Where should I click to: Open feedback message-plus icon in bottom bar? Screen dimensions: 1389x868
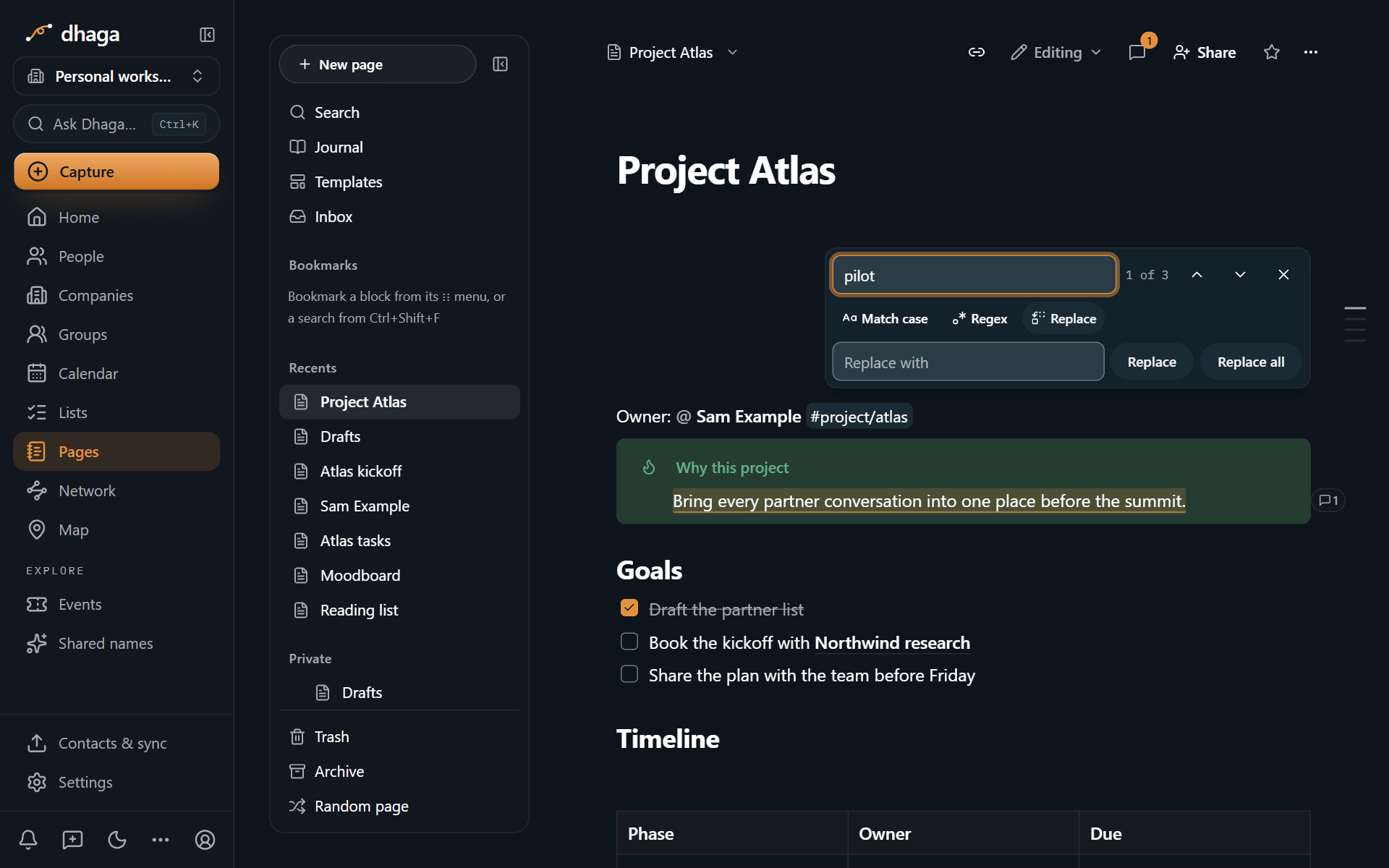click(x=72, y=840)
